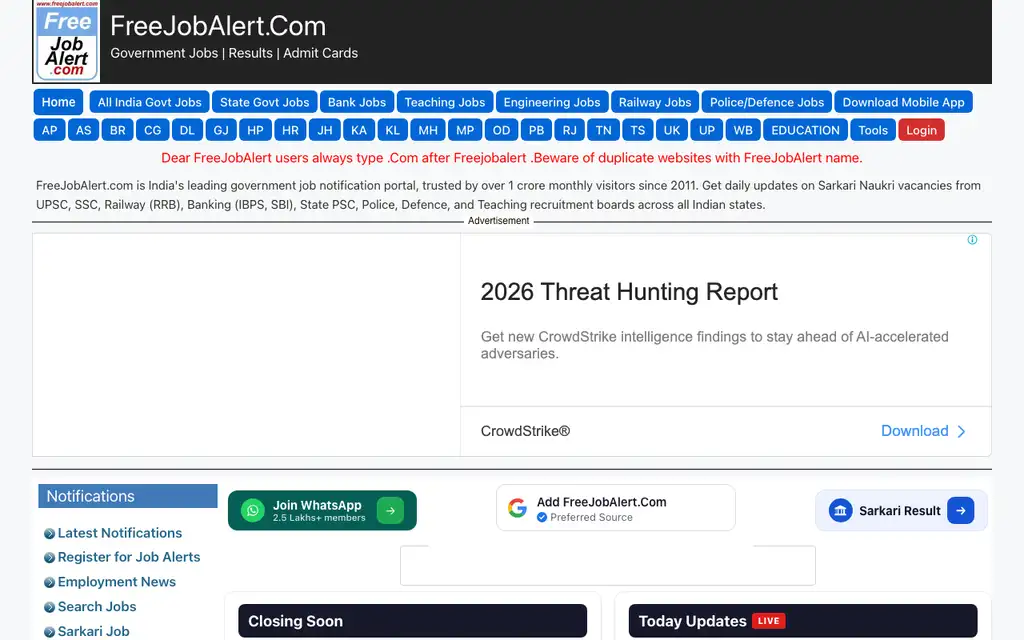Select the CG state button
This screenshot has height=640, width=1024.
(x=153, y=130)
